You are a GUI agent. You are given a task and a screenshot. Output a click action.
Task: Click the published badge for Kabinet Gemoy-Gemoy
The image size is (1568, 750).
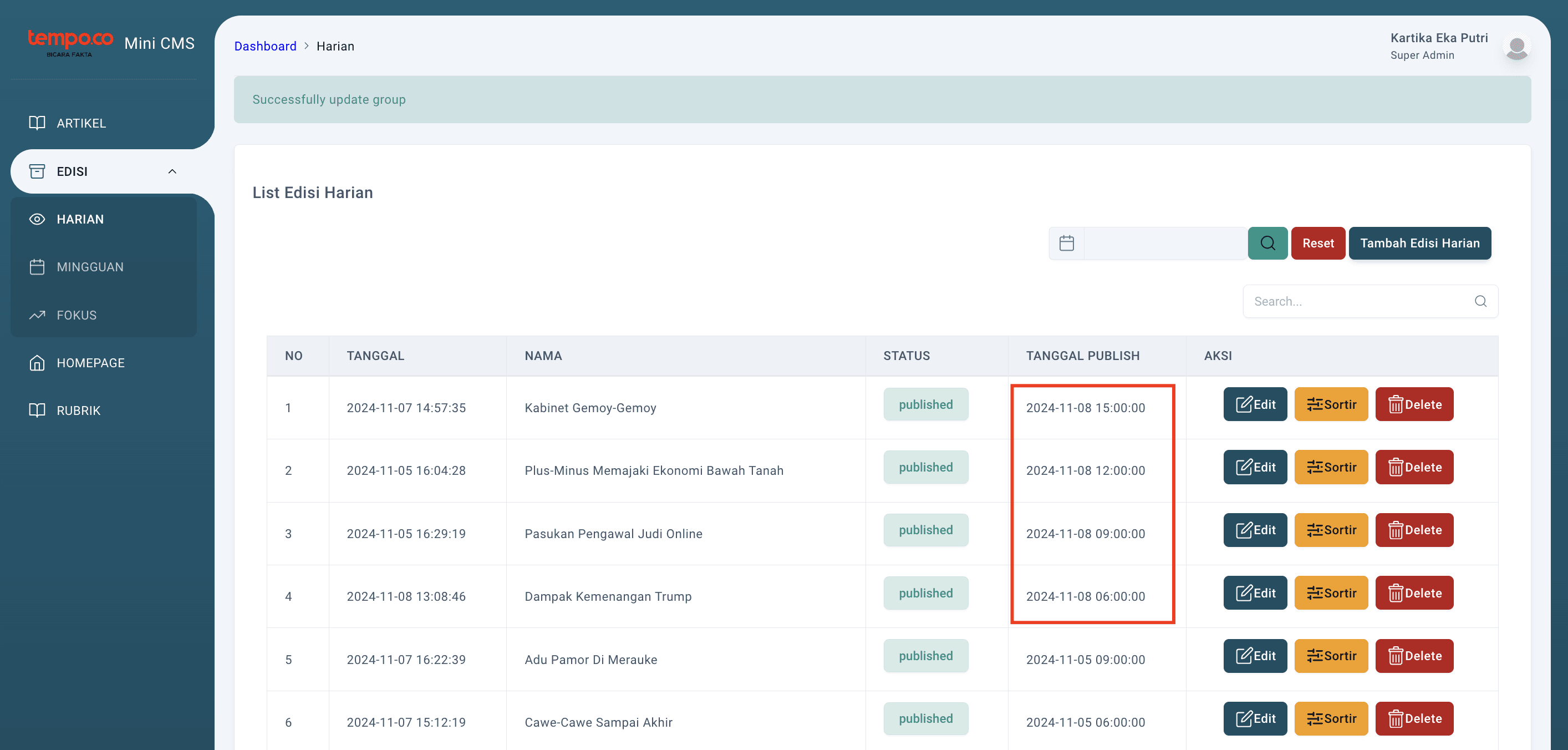point(925,404)
